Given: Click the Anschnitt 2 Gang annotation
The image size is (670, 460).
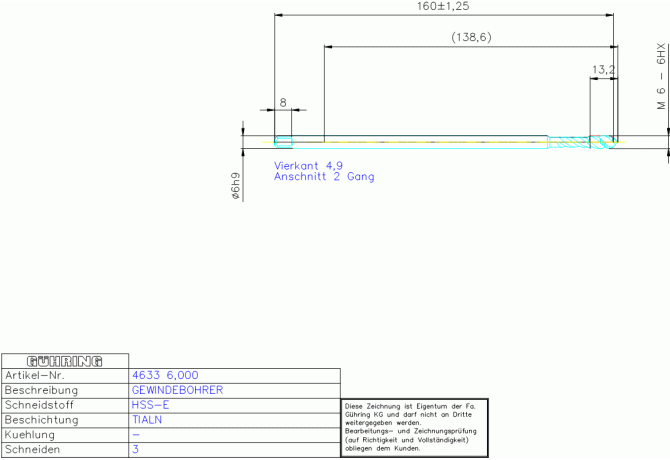Looking at the screenshot, I should point(324,176).
